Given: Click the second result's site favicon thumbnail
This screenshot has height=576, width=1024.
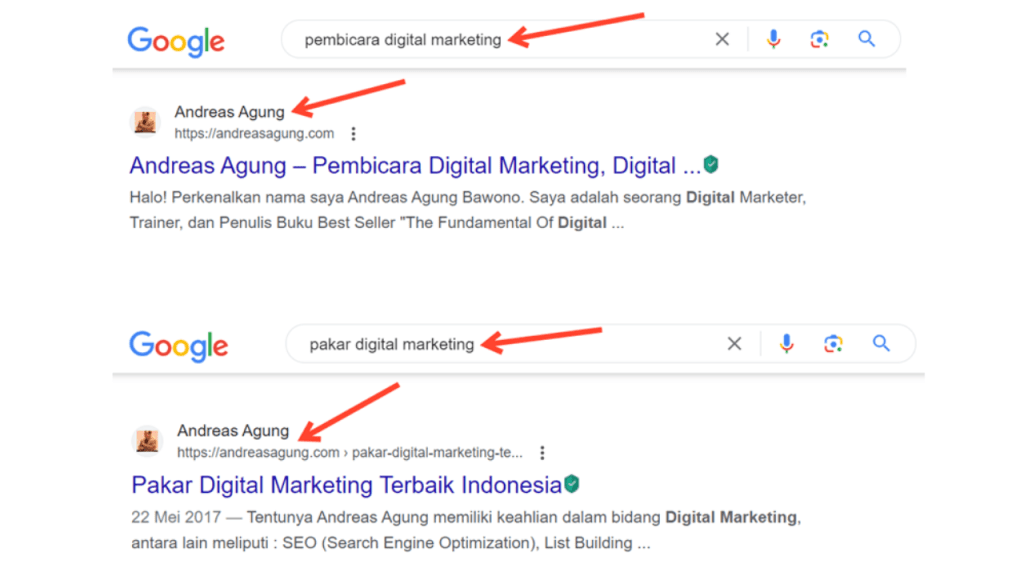Looking at the screenshot, I should coord(148,441).
